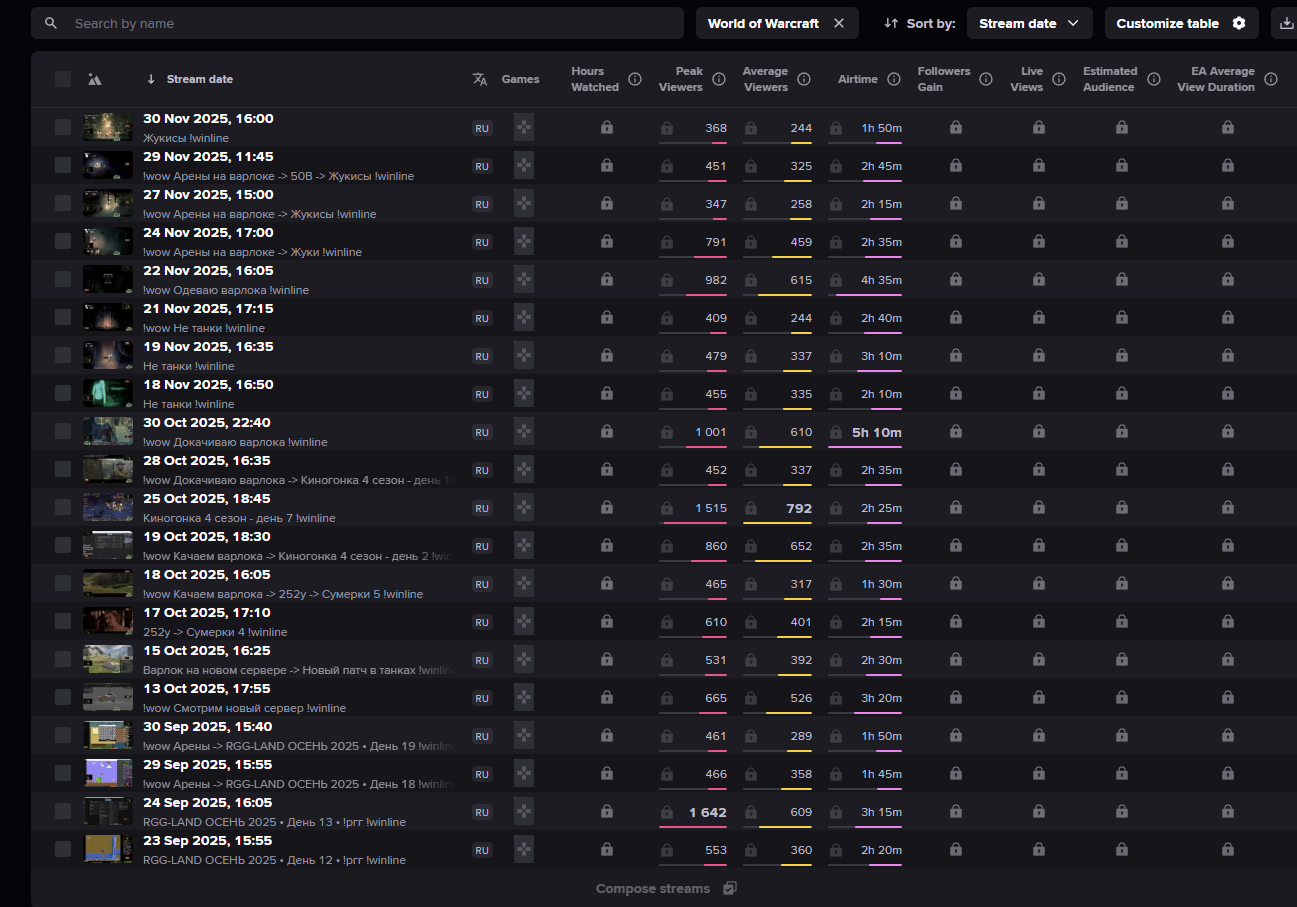Click the translate language column icon
Image resolution: width=1297 pixels, height=907 pixels.
pos(480,79)
